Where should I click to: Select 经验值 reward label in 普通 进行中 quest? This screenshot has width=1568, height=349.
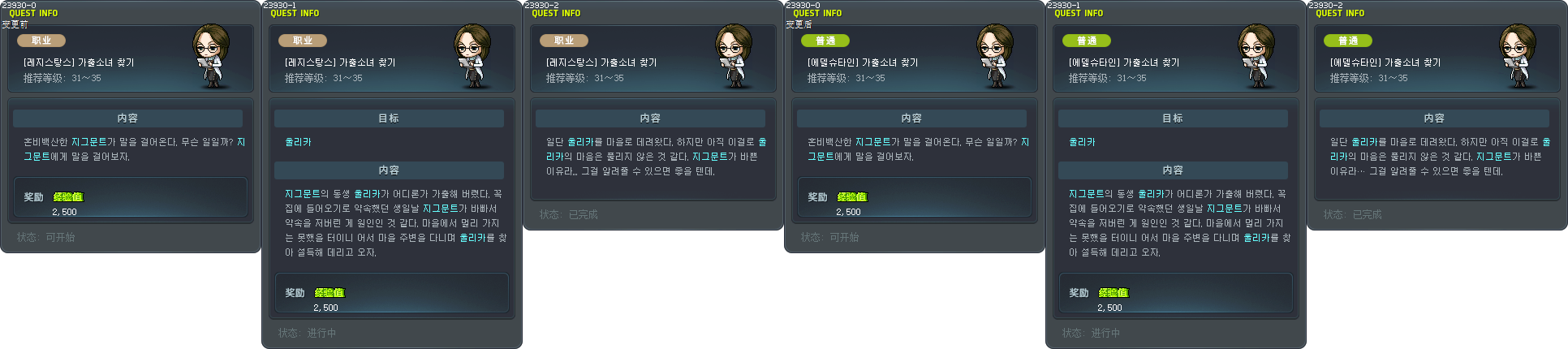1113,293
